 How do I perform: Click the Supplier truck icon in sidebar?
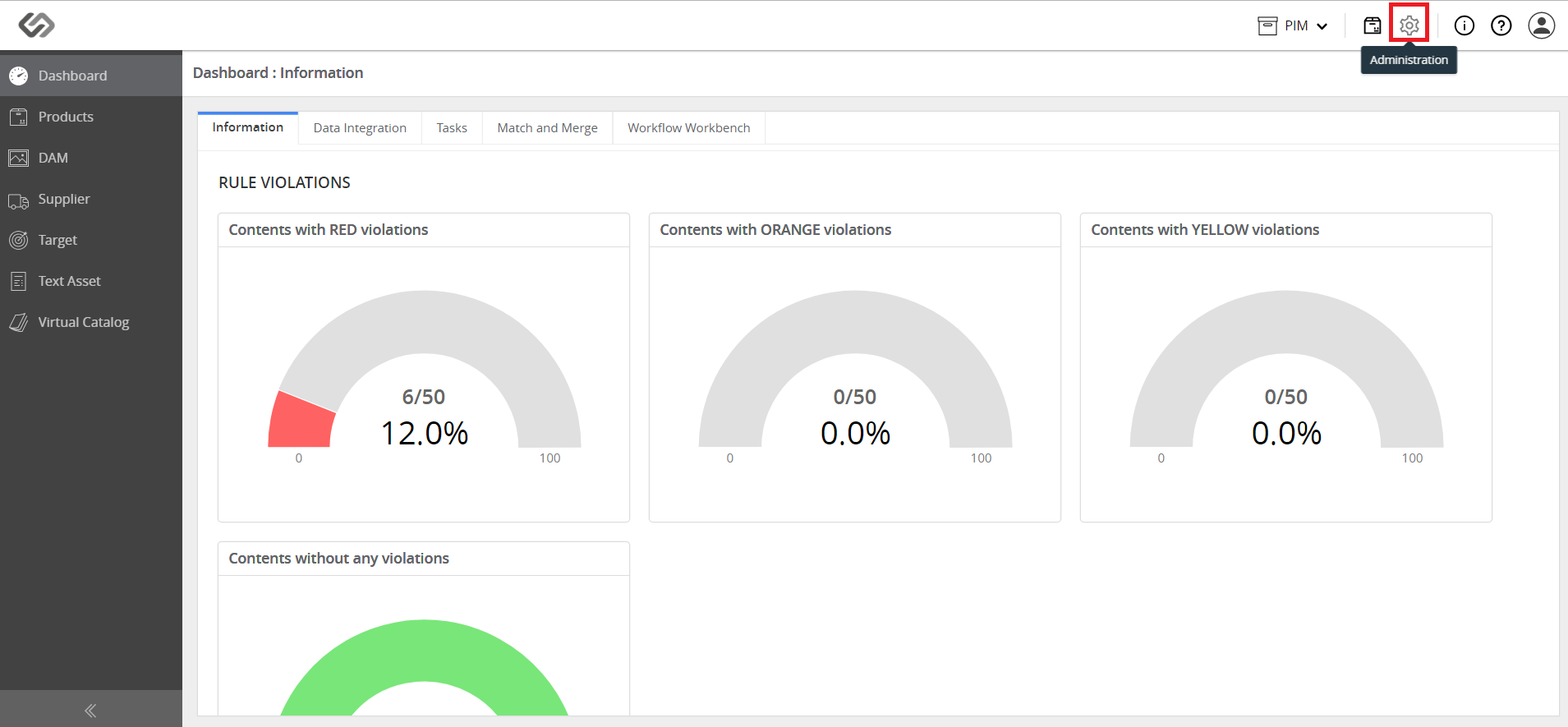click(18, 200)
